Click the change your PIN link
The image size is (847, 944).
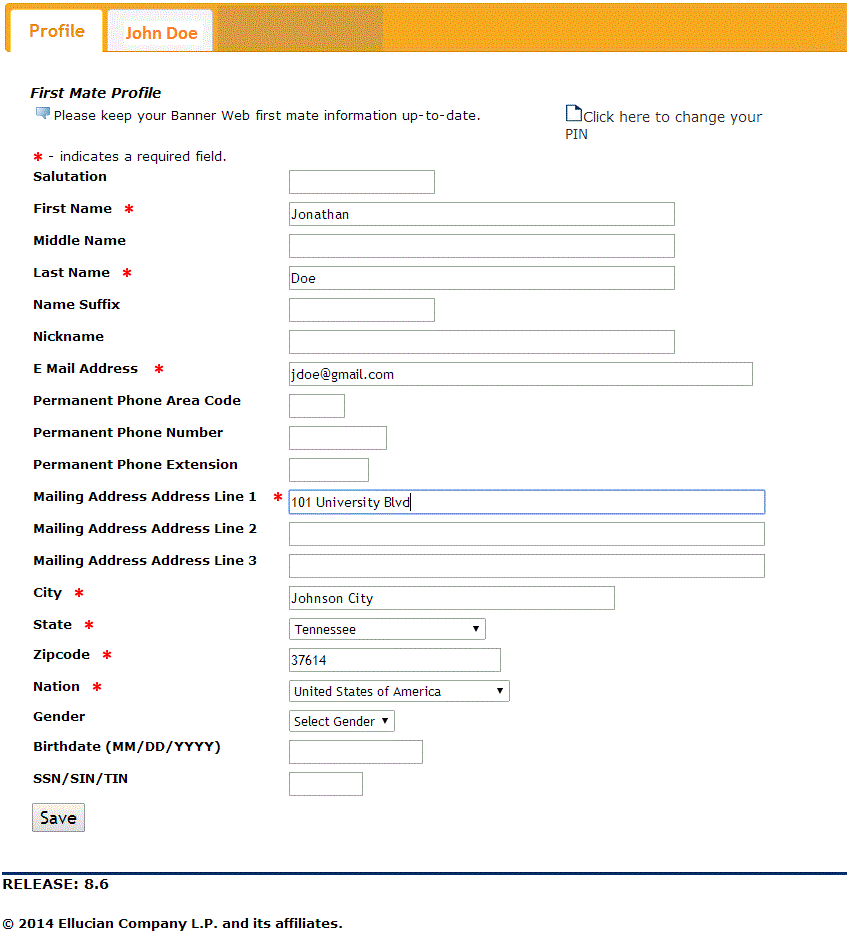click(671, 117)
